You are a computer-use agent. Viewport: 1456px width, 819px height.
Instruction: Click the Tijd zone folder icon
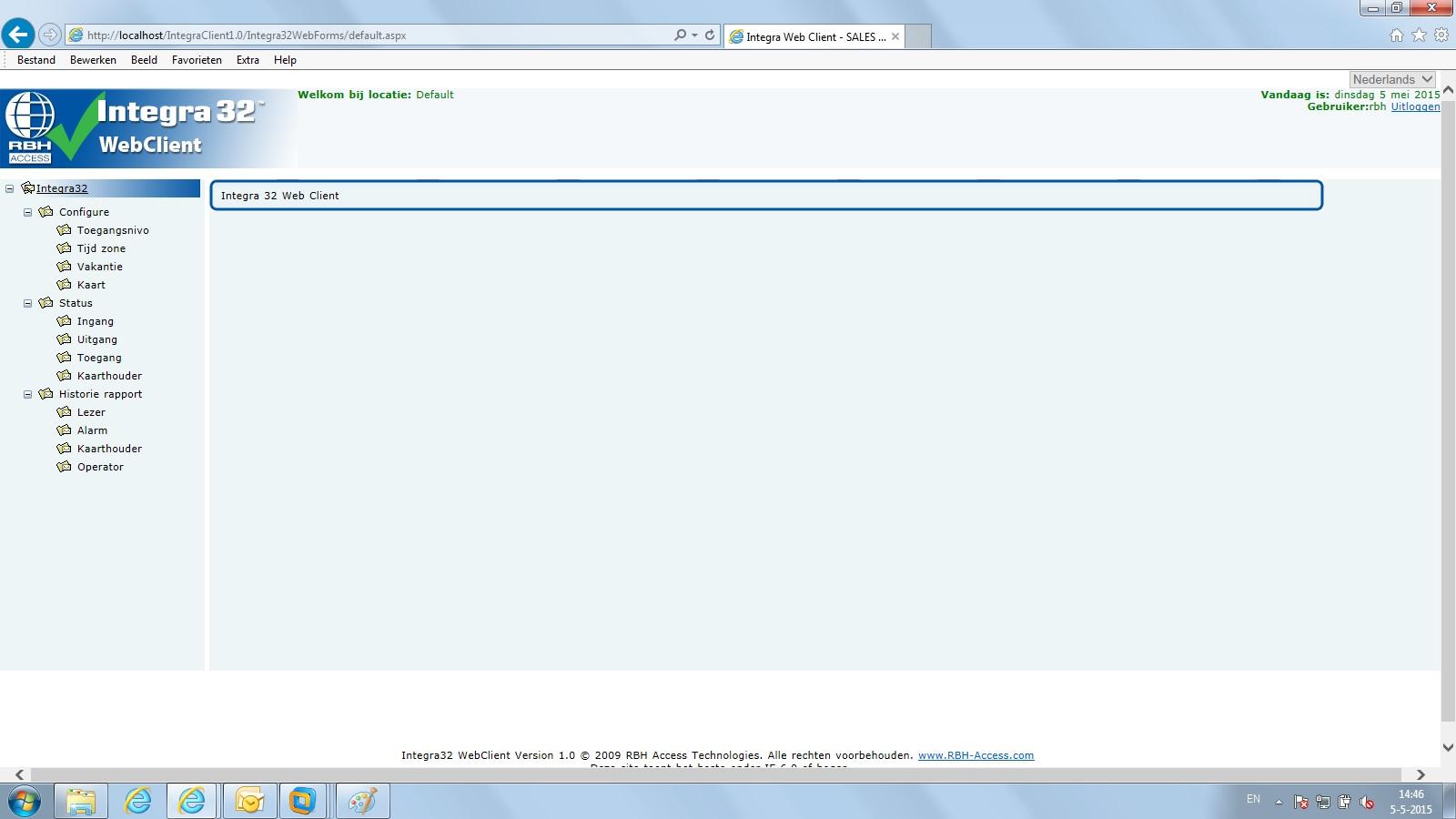(x=64, y=248)
